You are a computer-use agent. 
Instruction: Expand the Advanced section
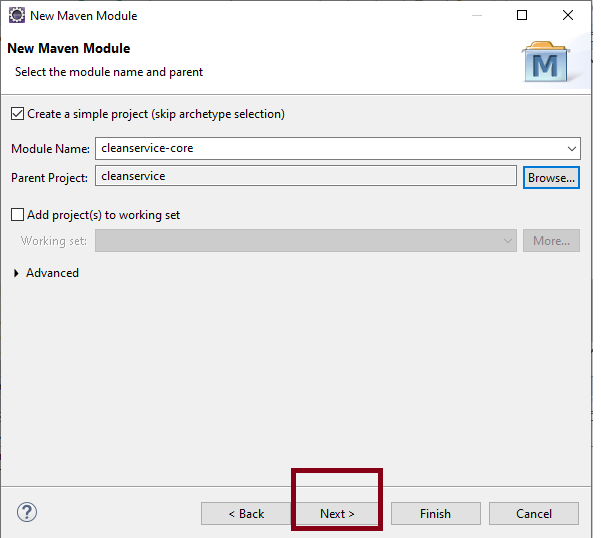(17, 273)
